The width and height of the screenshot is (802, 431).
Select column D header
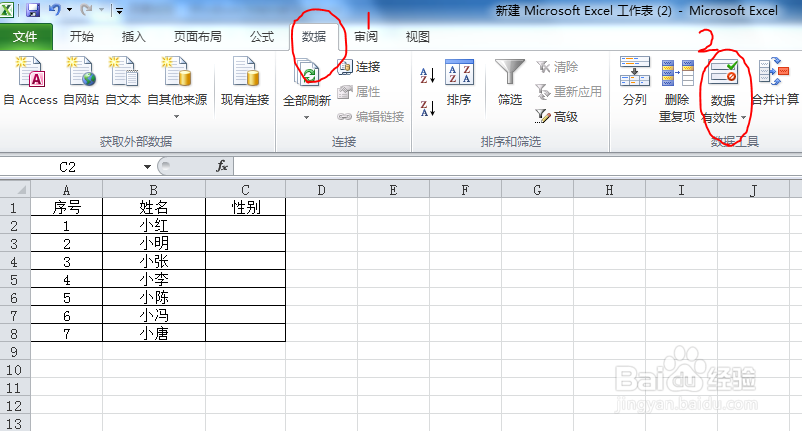(321, 190)
